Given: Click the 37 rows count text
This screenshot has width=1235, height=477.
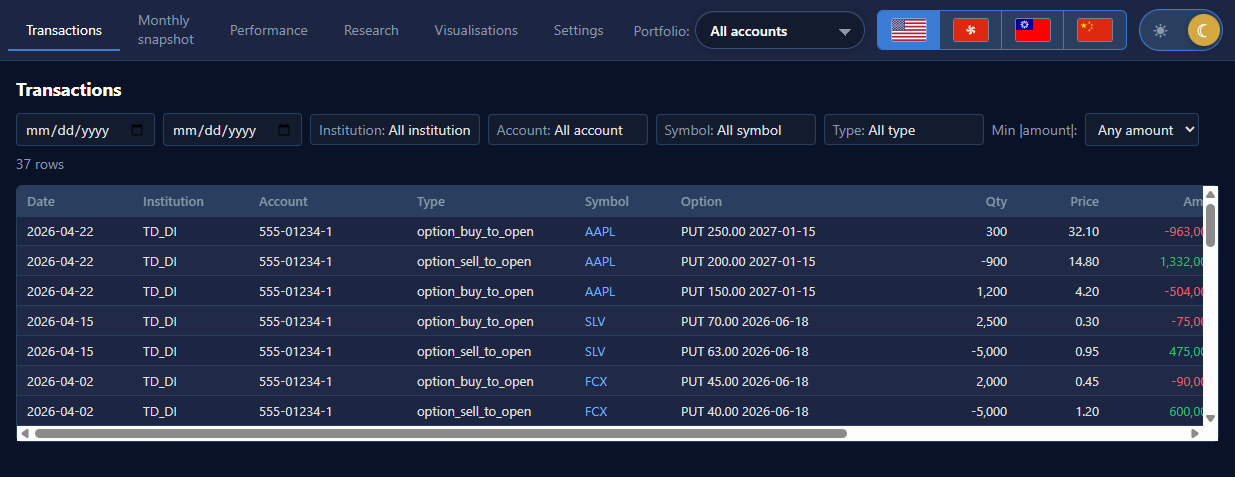Looking at the screenshot, I should 40,164.
